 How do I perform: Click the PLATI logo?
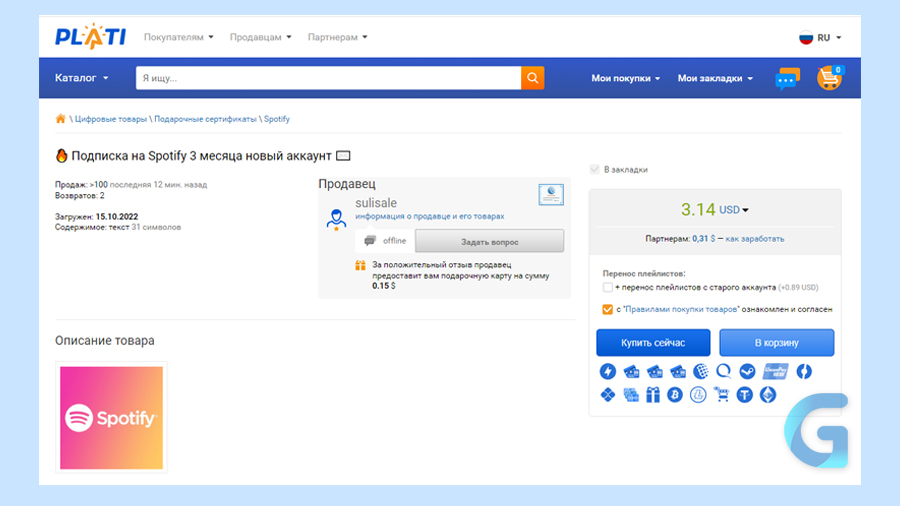[90, 37]
